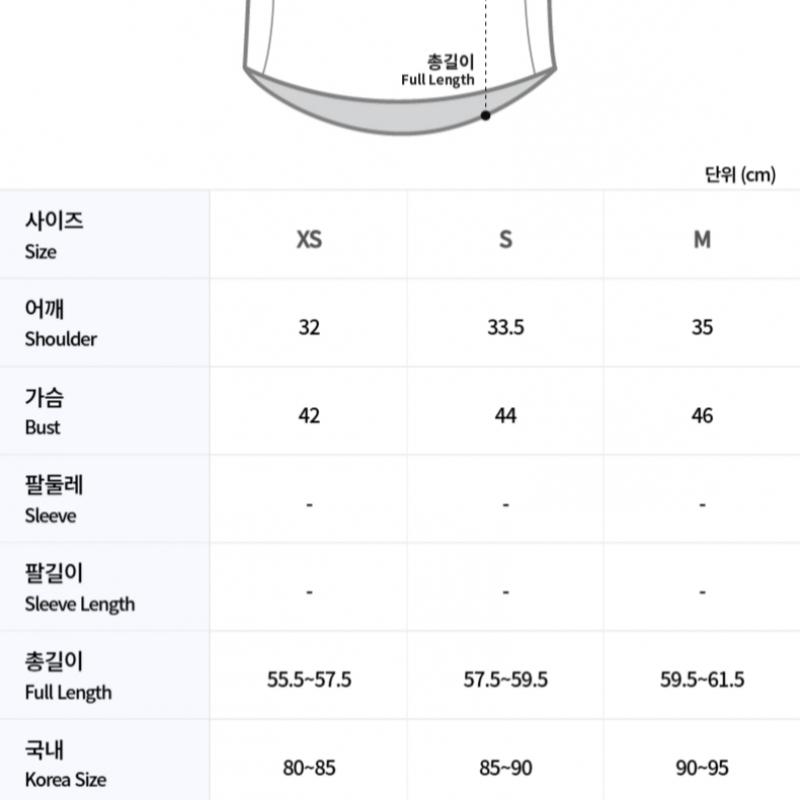Click the black dot on the garment hem
The width and height of the screenshot is (800, 800).
tap(485, 115)
